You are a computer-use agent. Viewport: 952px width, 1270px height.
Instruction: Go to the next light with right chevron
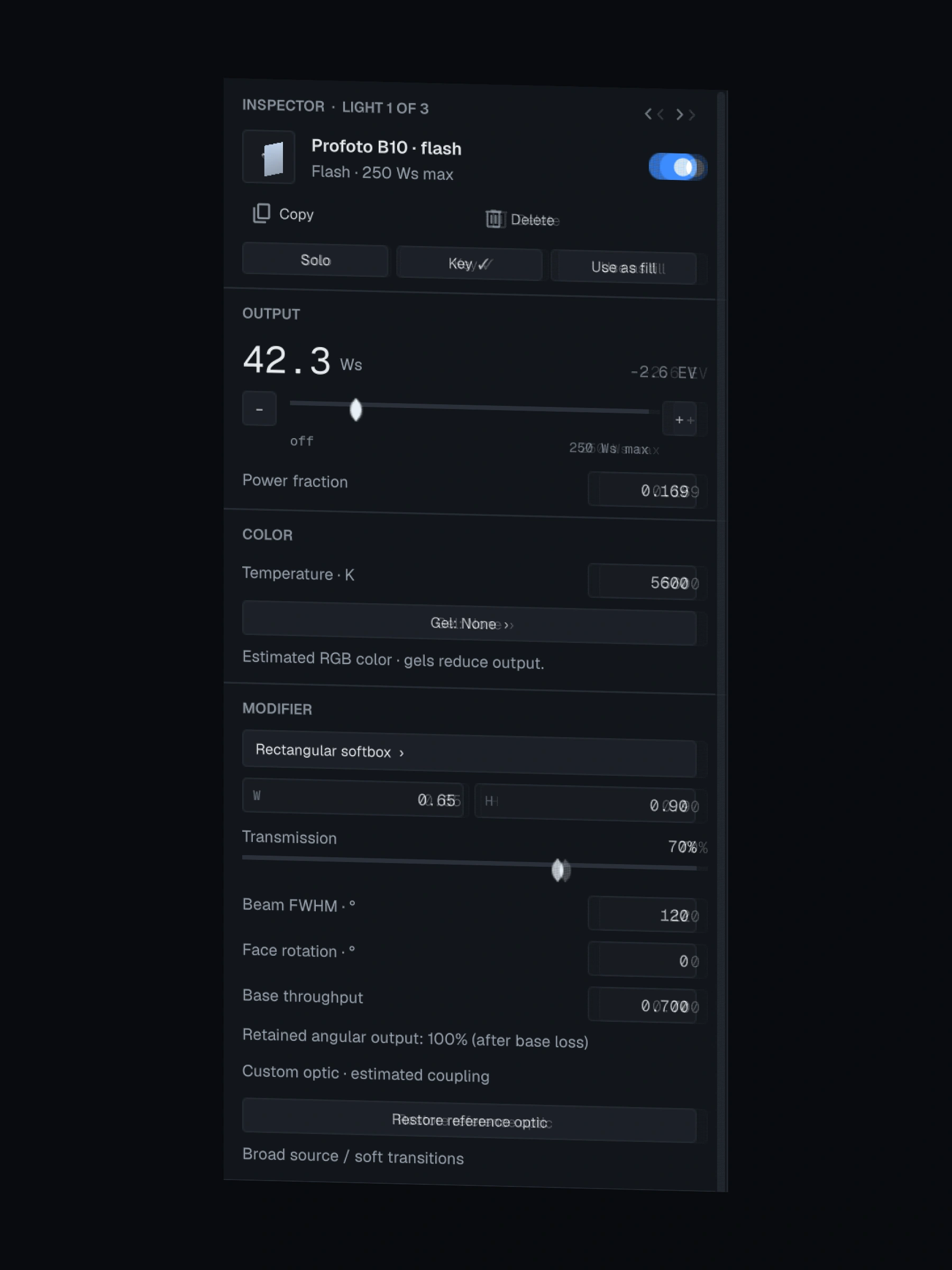point(680,114)
